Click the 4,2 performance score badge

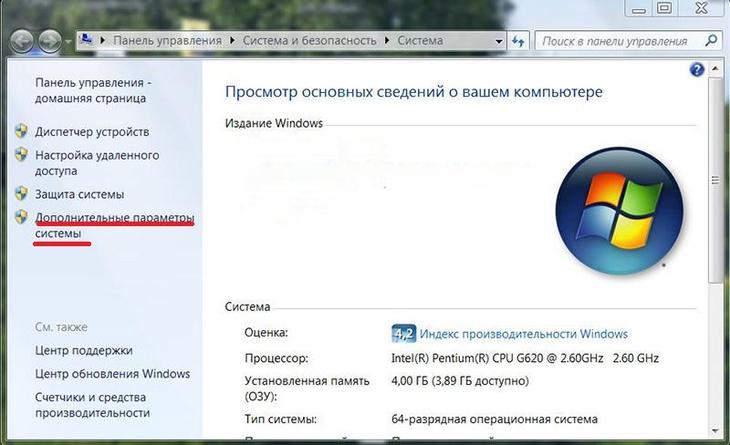403,333
